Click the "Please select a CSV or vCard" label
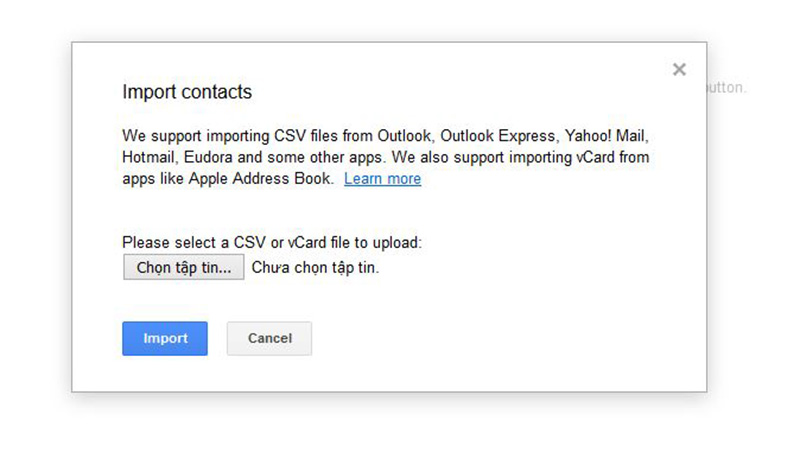The height and width of the screenshot is (459, 800). tap(272, 243)
